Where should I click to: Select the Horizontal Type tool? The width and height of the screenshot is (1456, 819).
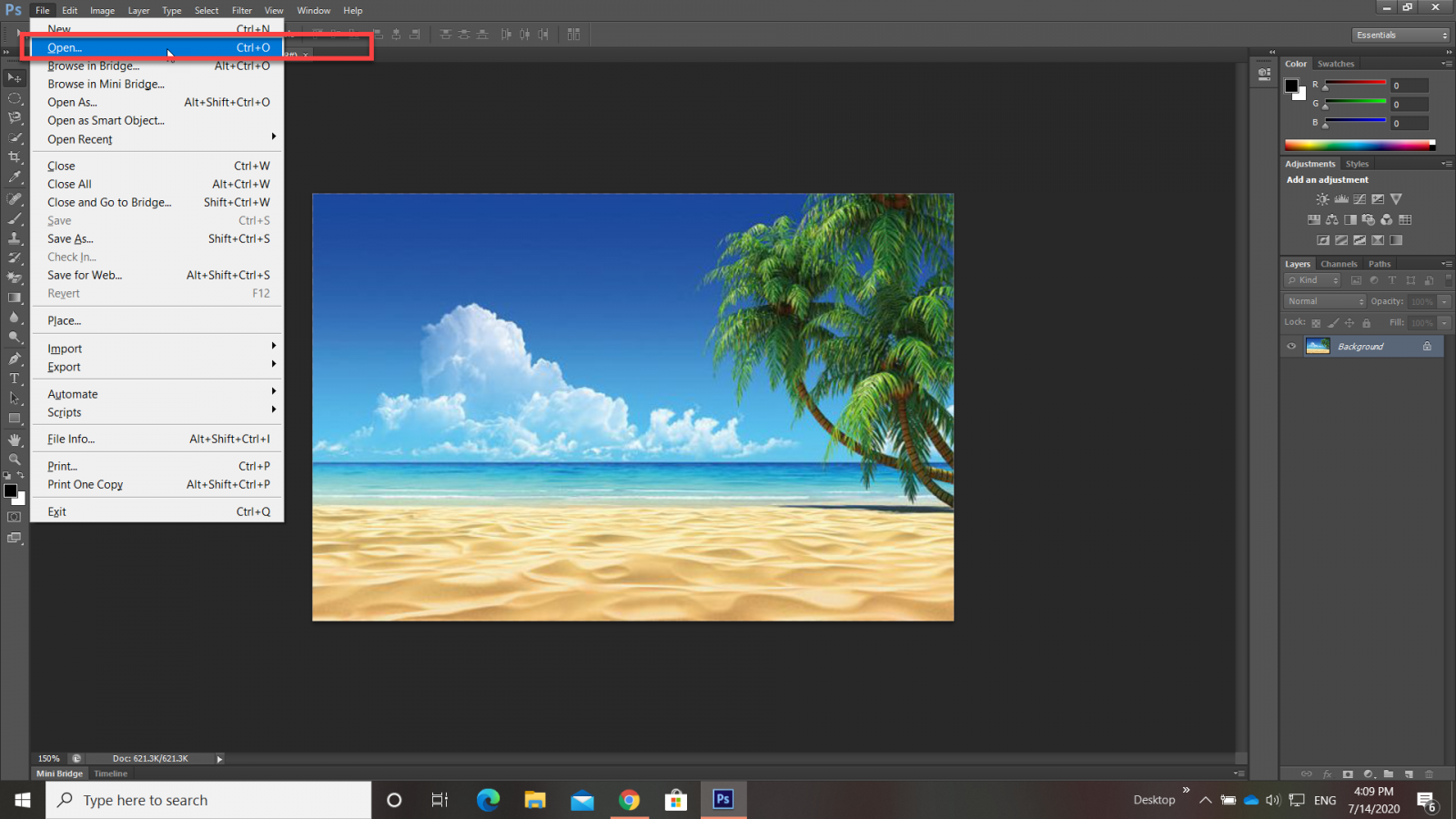tap(15, 379)
